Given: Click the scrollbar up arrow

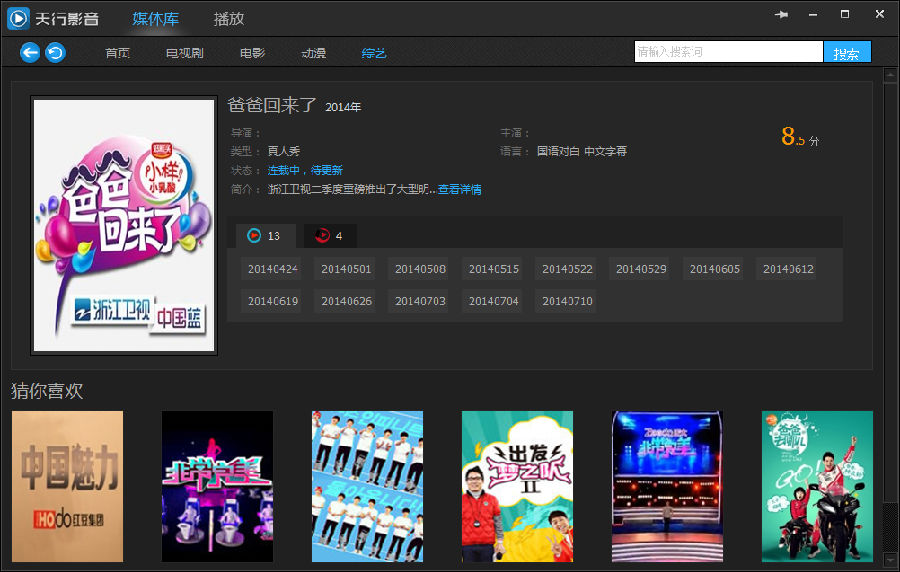Looking at the screenshot, I should point(890,75).
